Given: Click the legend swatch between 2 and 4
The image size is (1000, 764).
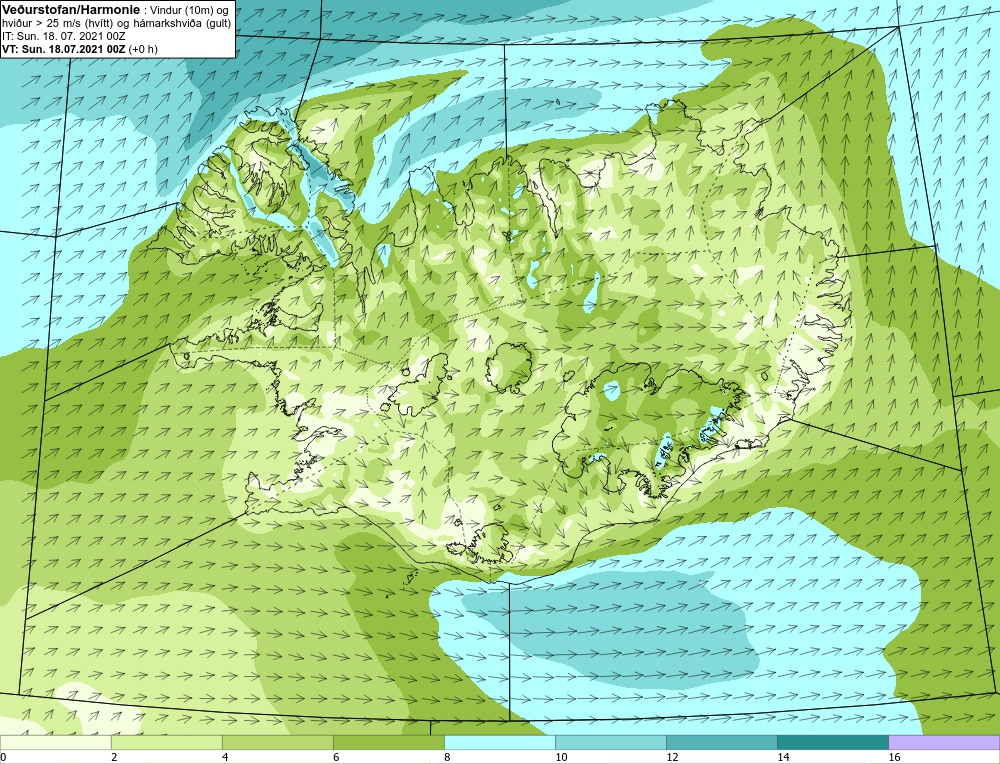Looking at the screenshot, I should coord(166,742).
